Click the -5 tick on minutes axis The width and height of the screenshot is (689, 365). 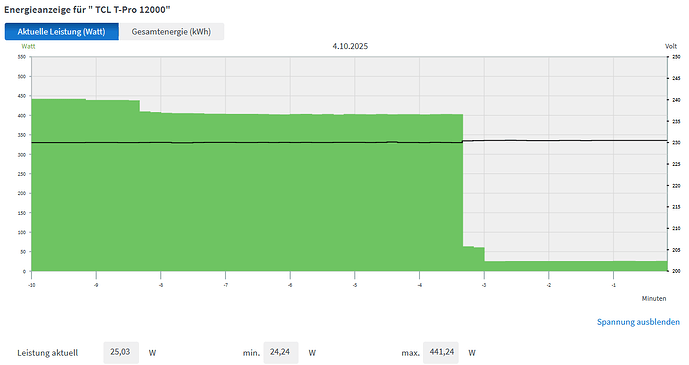pyautogui.click(x=355, y=285)
